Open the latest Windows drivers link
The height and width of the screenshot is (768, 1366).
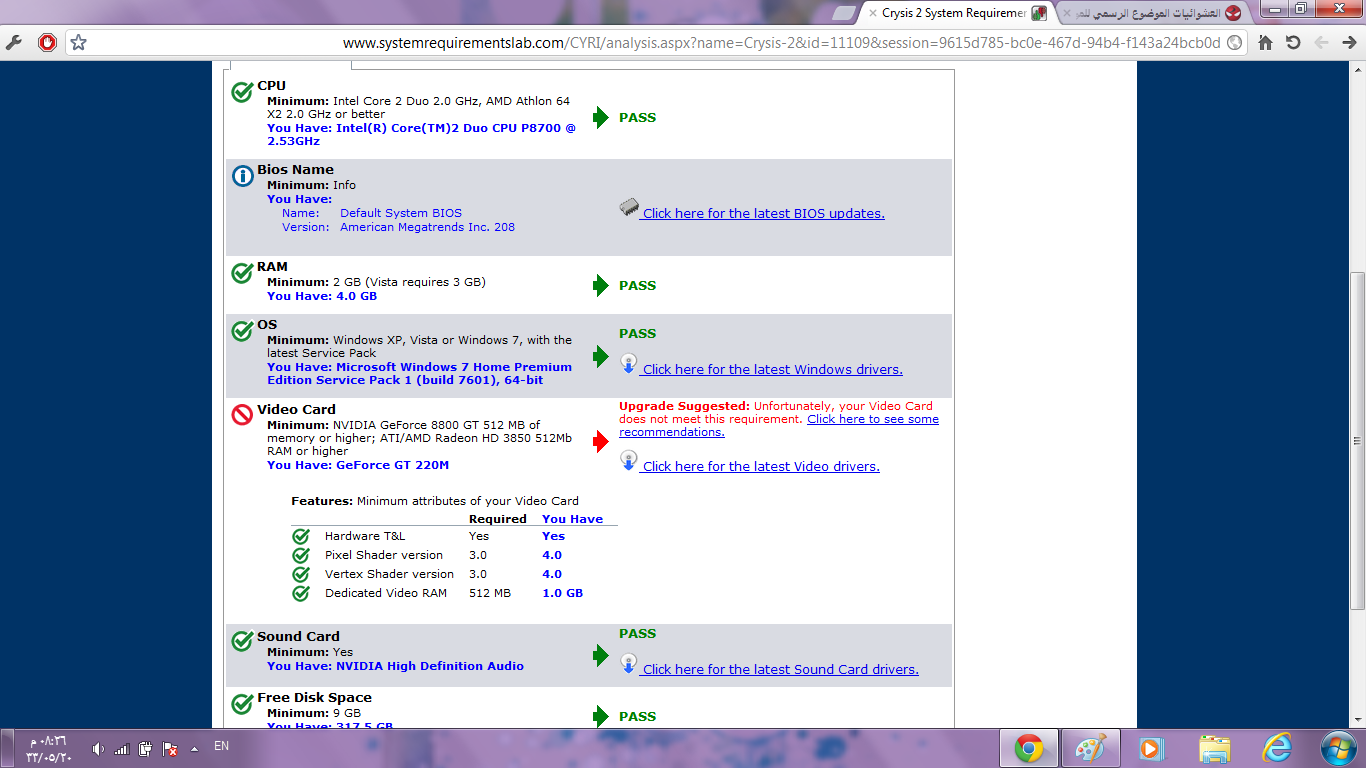click(773, 369)
